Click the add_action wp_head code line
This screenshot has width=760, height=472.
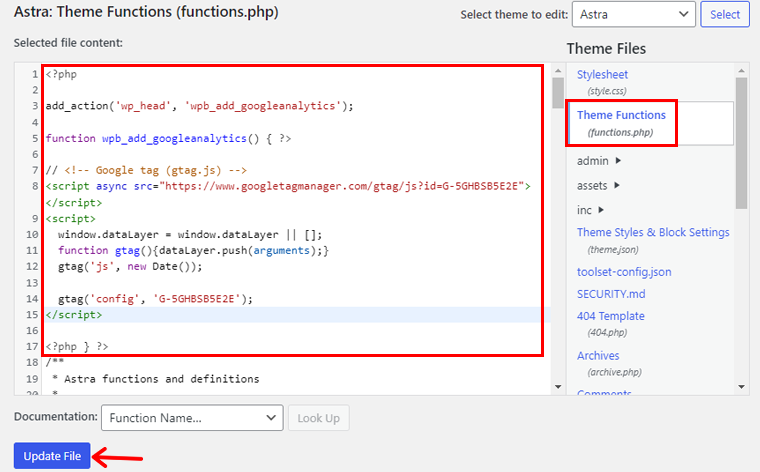[x=199, y=106]
